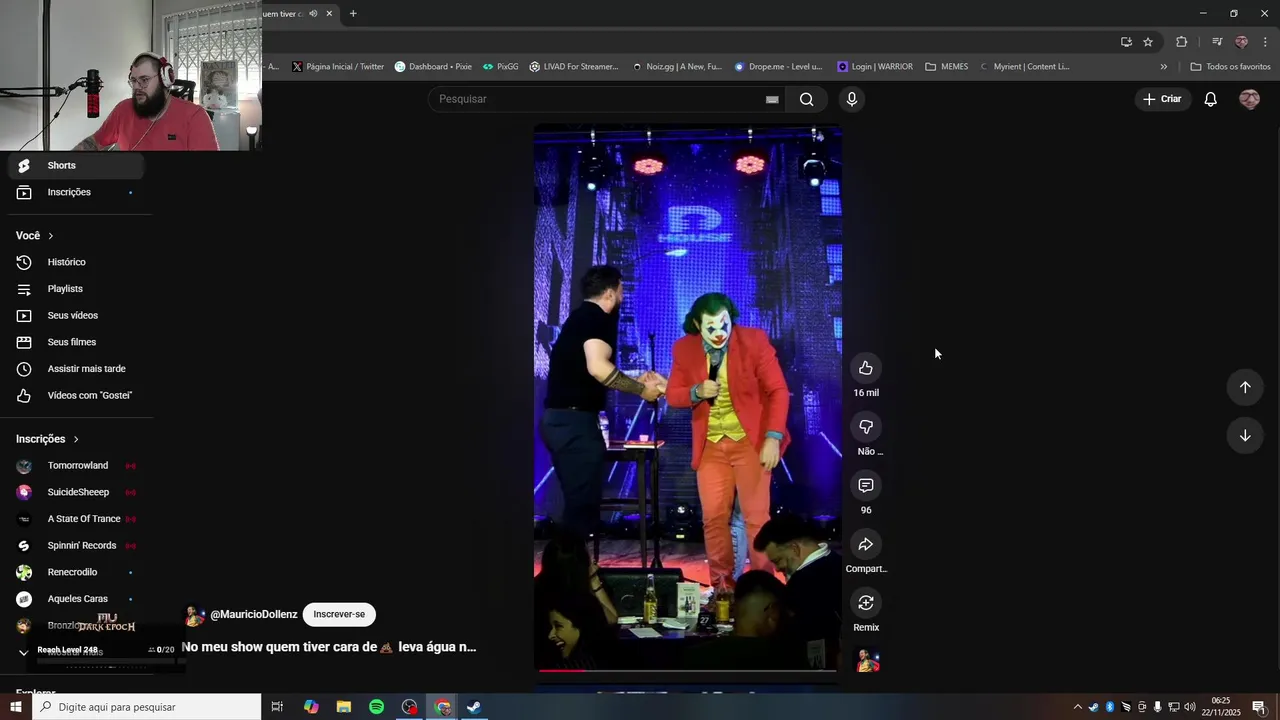This screenshot has height=720, width=1280.
Task: Open File Explorer from the taskbar
Action: pyautogui.click(x=343, y=707)
